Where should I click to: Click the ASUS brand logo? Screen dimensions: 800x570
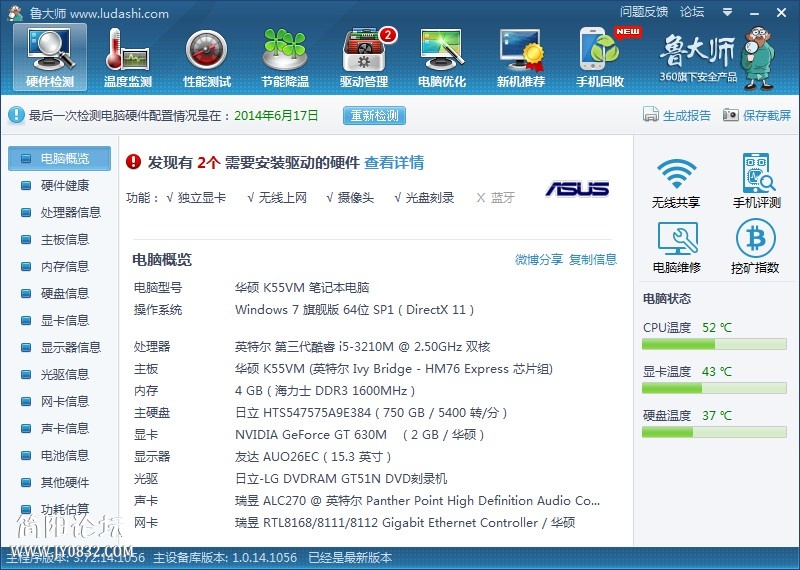coord(577,189)
